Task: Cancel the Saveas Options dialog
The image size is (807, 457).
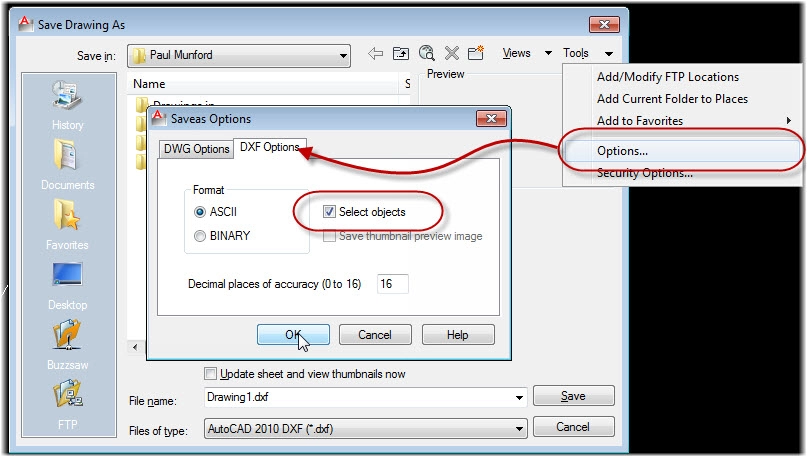Action: click(x=375, y=335)
